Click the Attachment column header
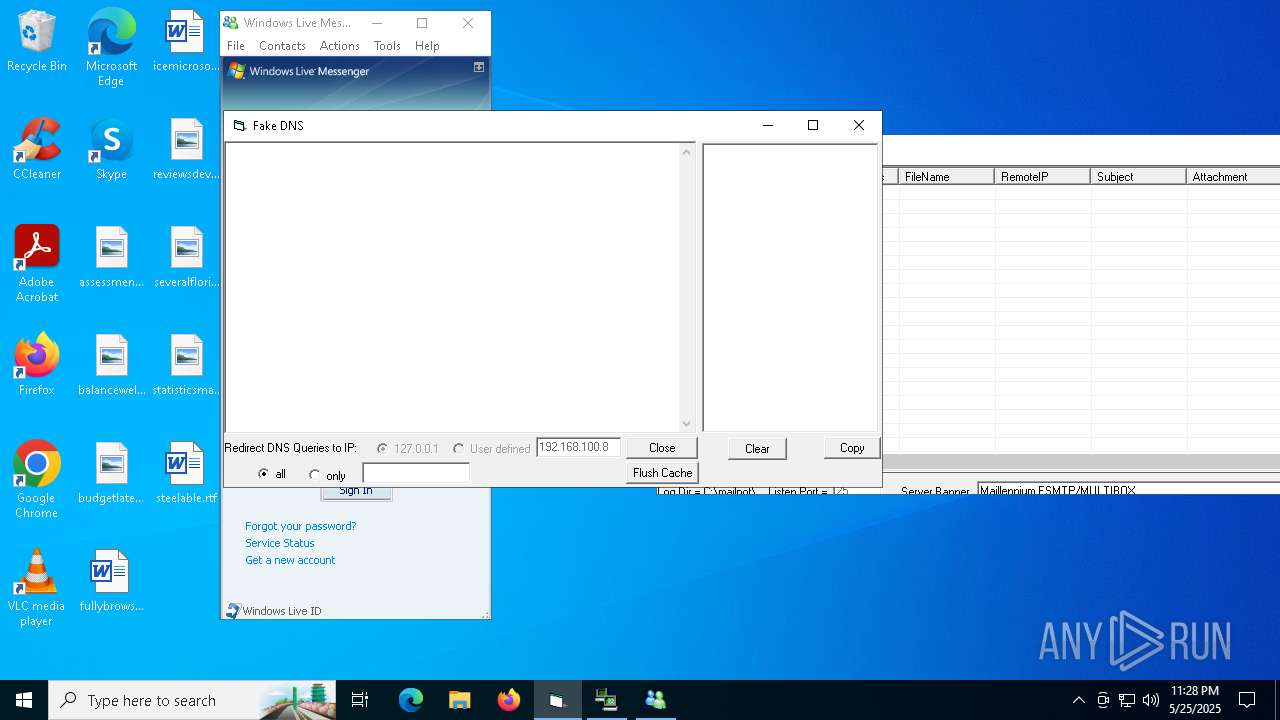The image size is (1280, 720). [1233, 176]
